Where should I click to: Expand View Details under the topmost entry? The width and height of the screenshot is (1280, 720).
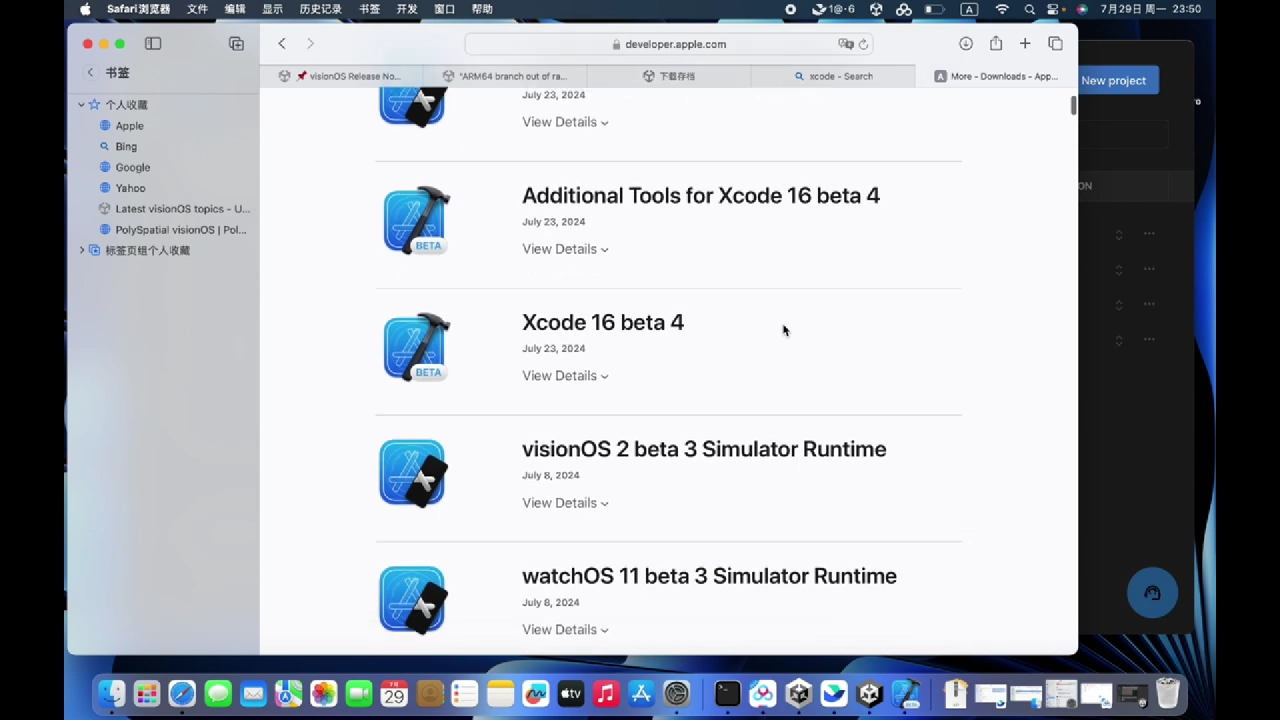[x=565, y=122]
